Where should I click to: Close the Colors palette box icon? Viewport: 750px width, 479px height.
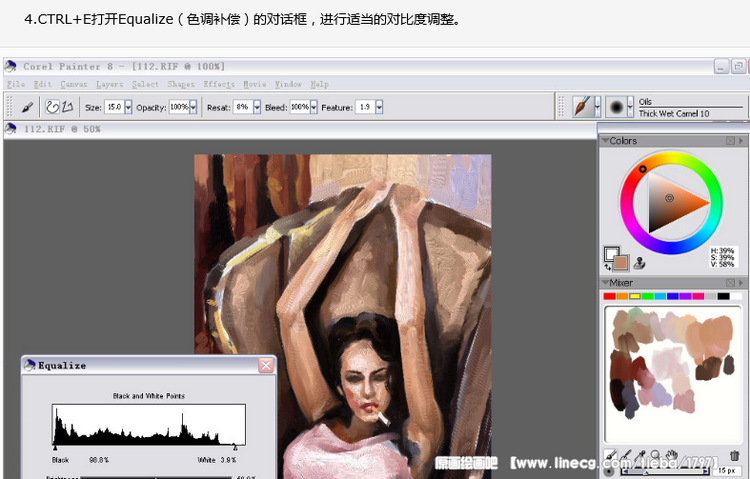tap(730, 141)
